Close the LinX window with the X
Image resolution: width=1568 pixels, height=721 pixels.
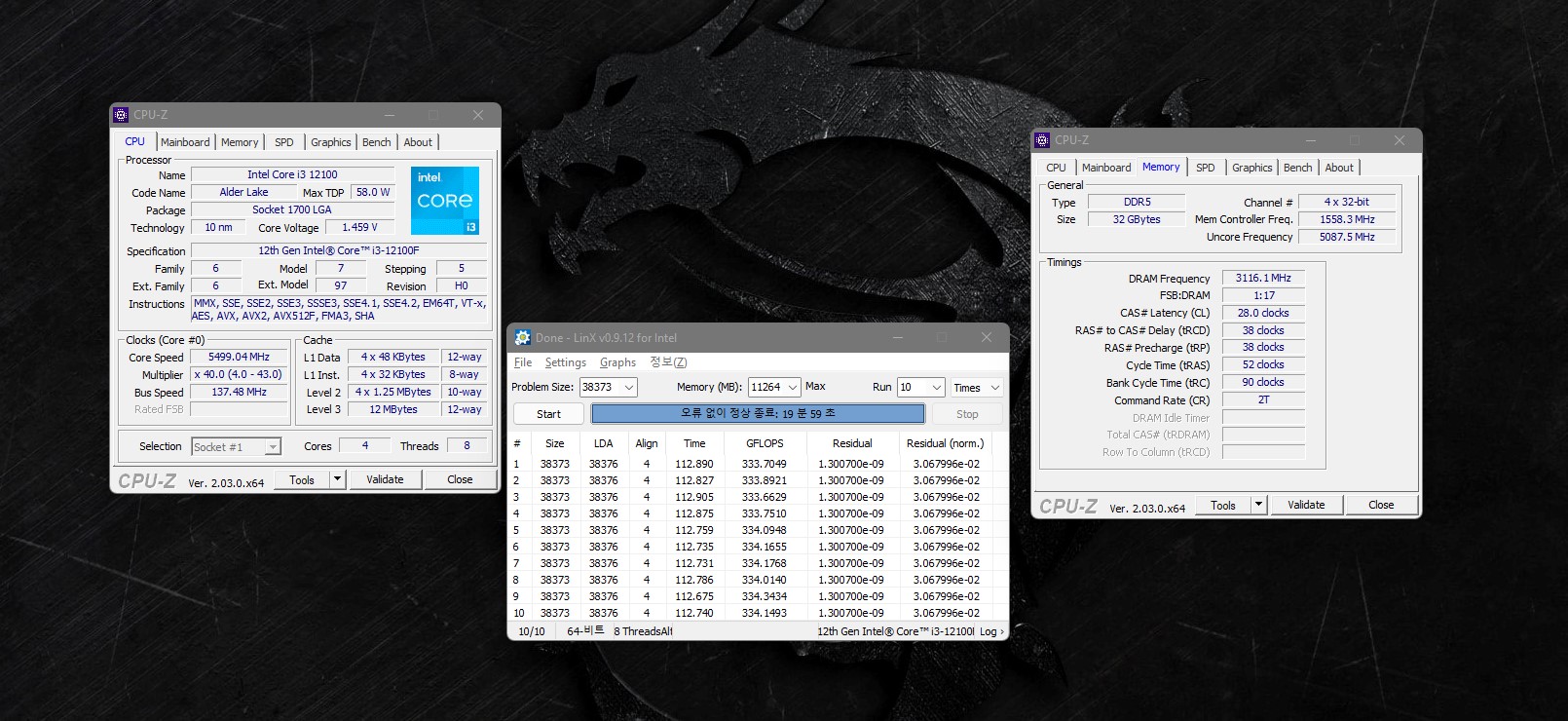[x=986, y=337]
